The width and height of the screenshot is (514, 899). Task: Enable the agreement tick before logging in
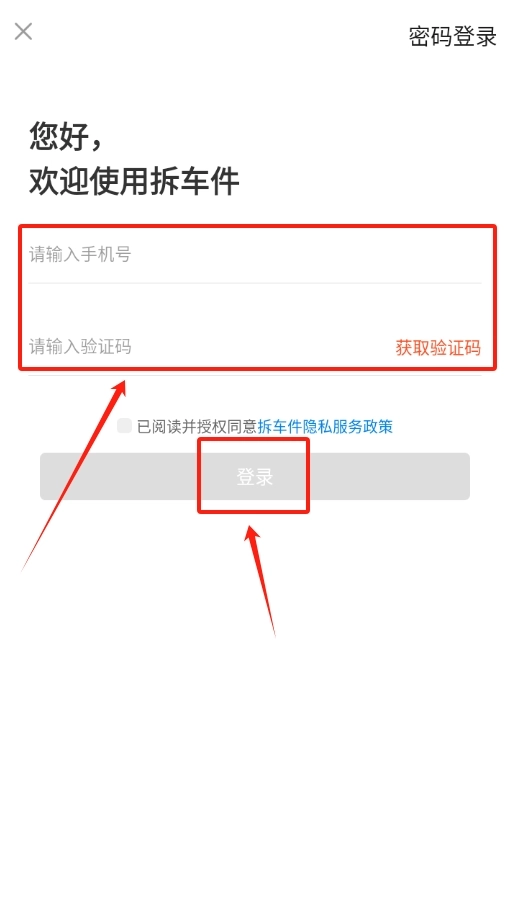[x=124, y=426]
